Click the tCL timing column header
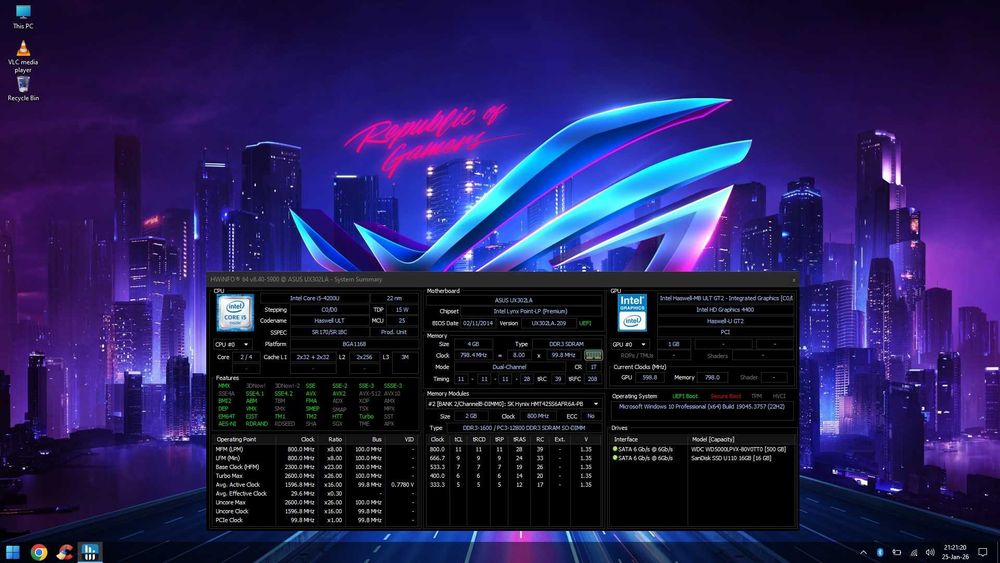This screenshot has height=563, width=1000. (x=458, y=439)
